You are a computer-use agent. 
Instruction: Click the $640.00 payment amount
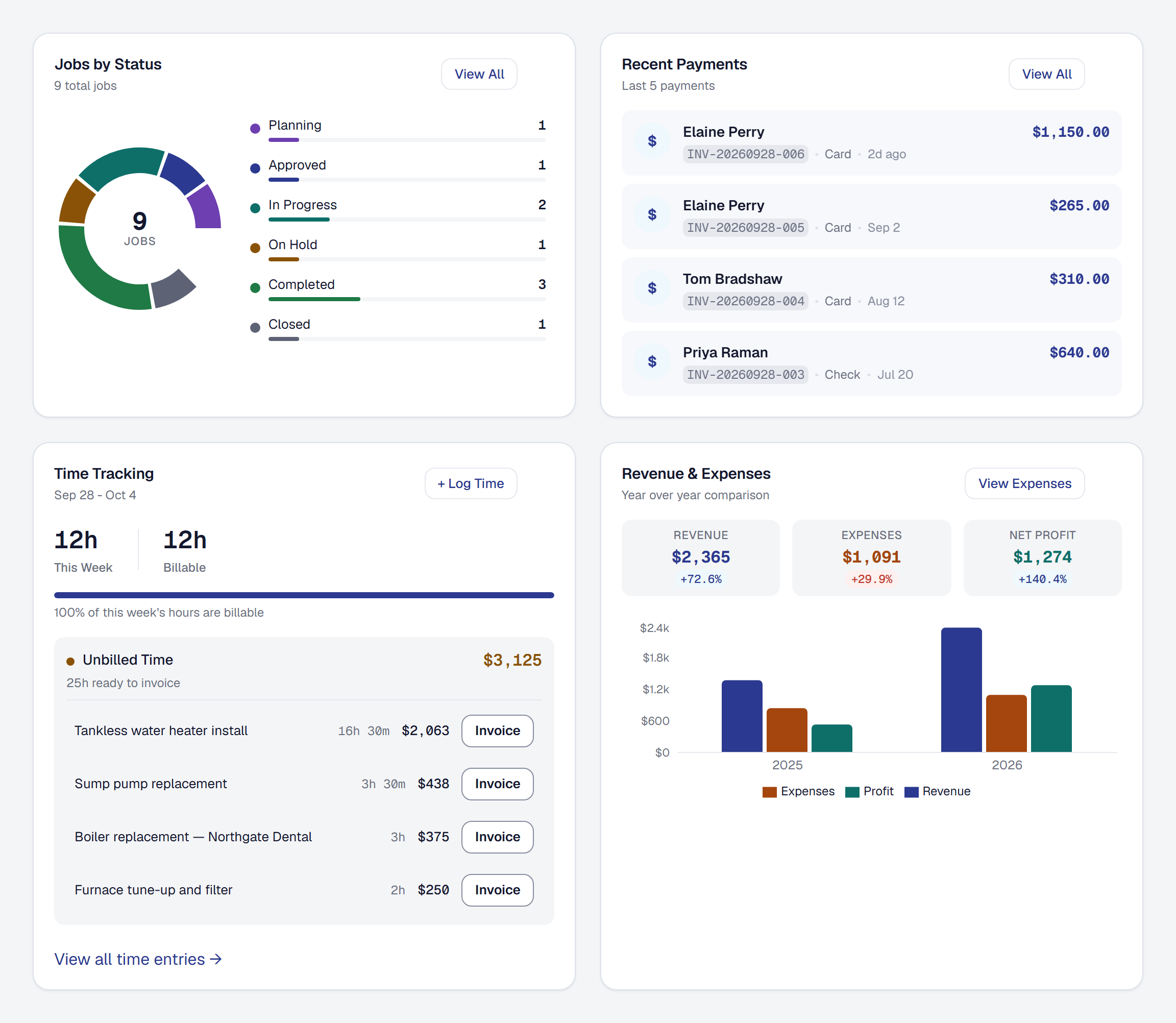point(1079,353)
